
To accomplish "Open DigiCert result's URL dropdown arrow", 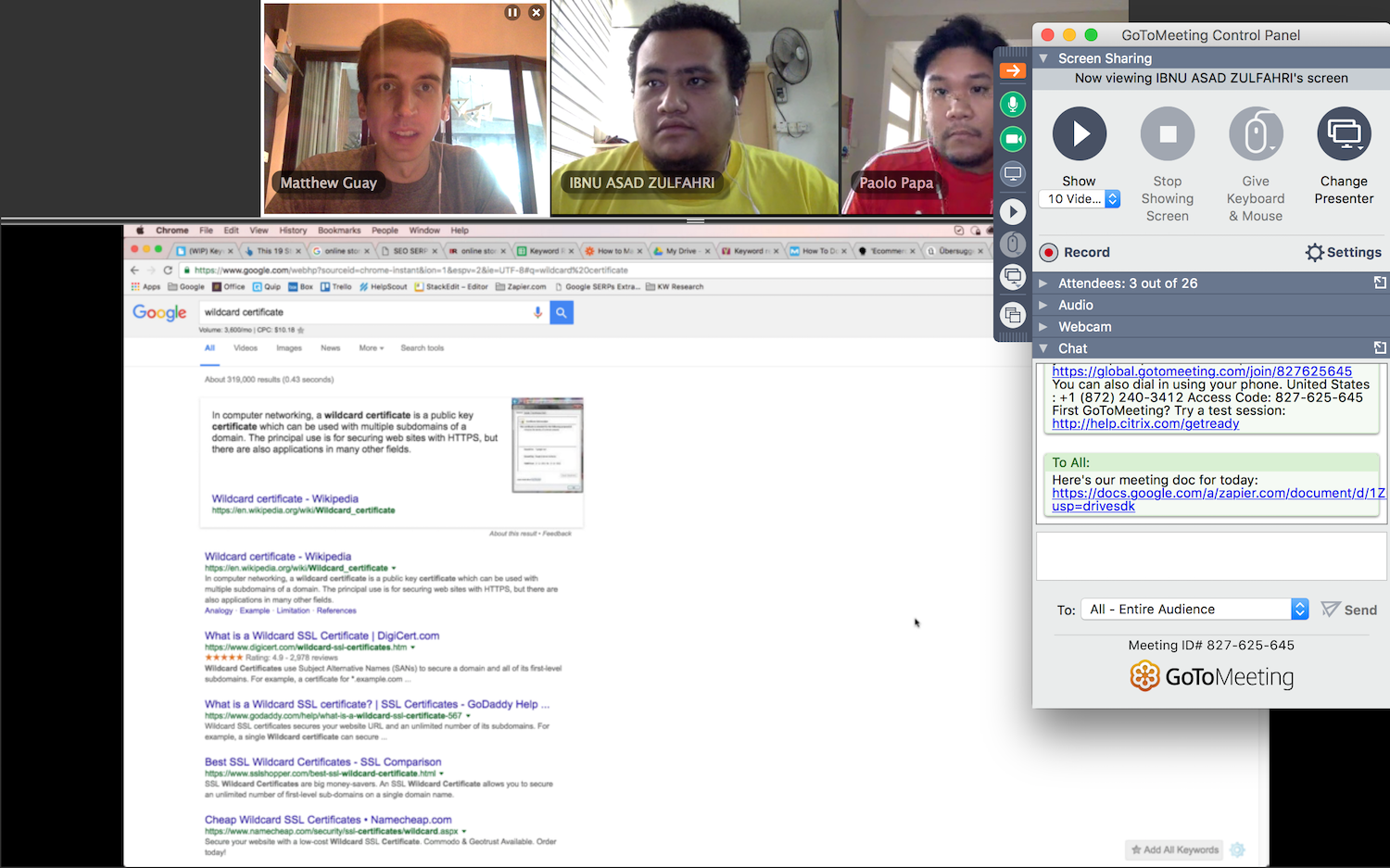I will click(412, 647).
